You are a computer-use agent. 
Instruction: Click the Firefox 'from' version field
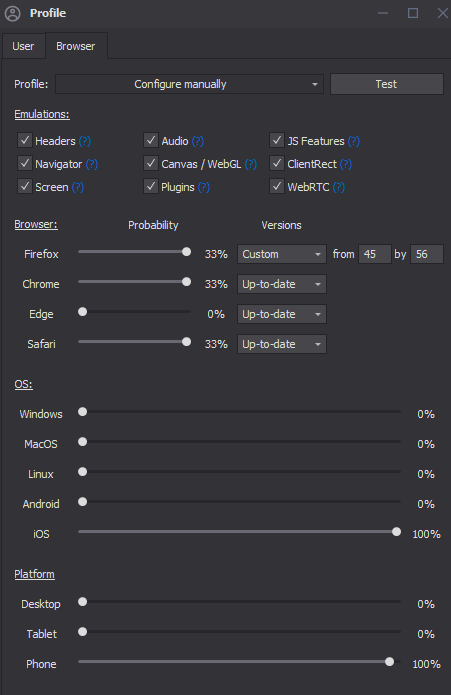(375, 254)
